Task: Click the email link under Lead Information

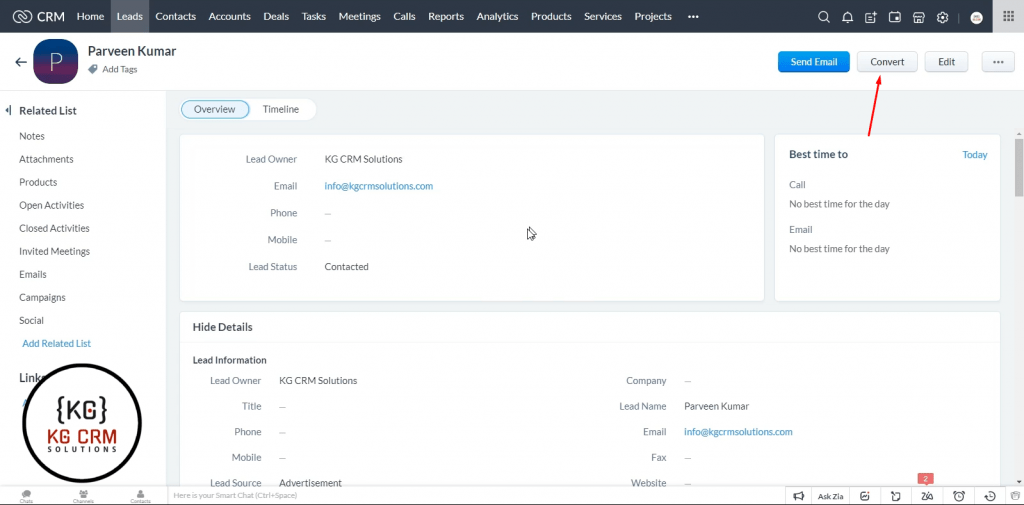Action: 738,432
